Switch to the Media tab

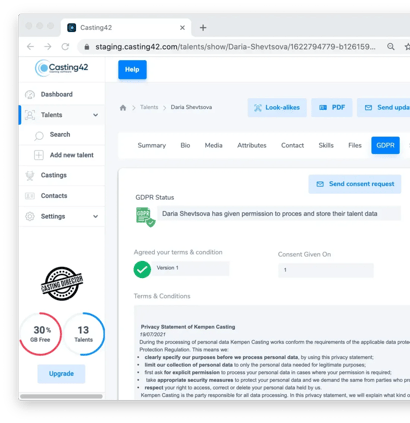click(214, 145)
